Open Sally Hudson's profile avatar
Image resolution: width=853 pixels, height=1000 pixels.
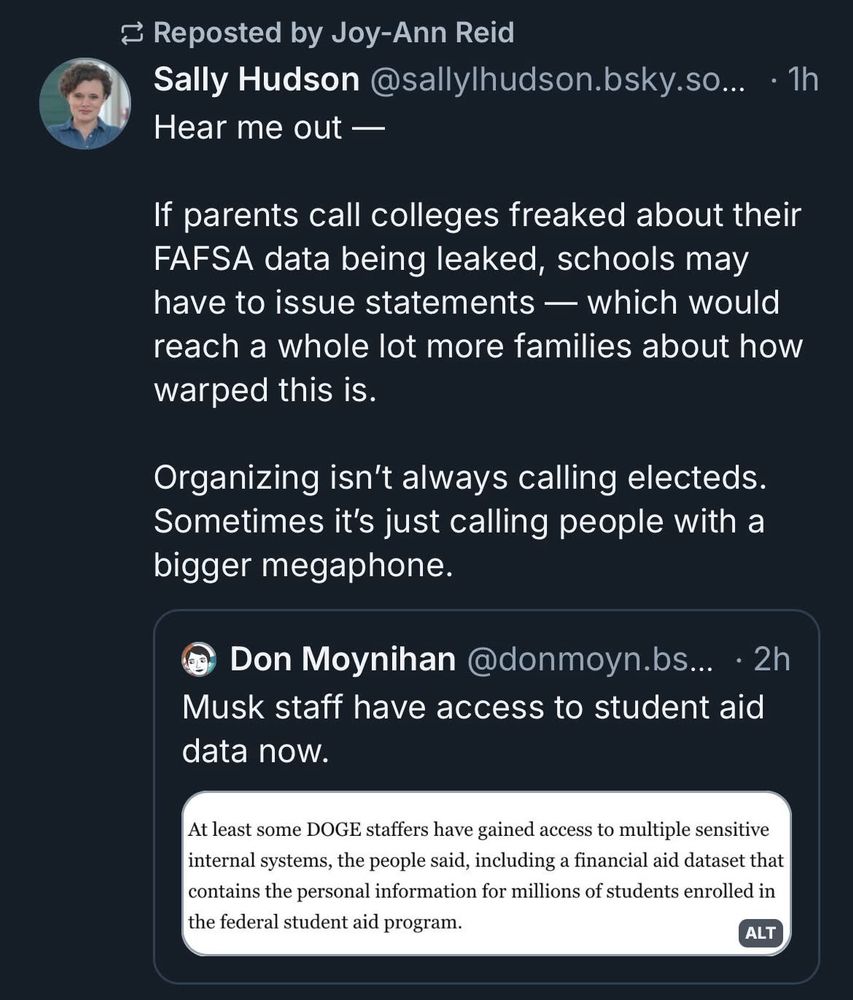coord(85,103)
